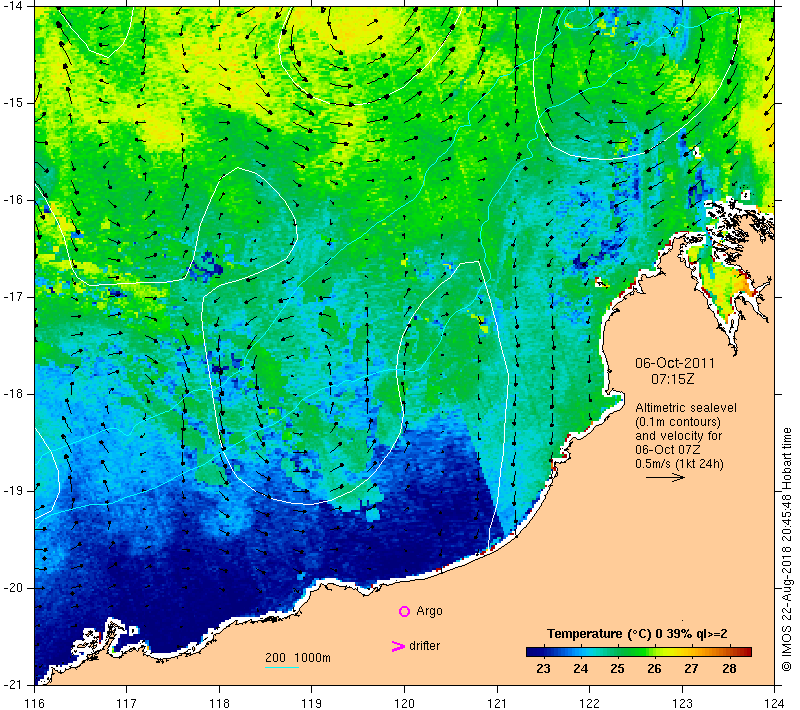Click the 27 tick on temperature scale
Viewport: 800px width, 710px height.
pos(691,669)
